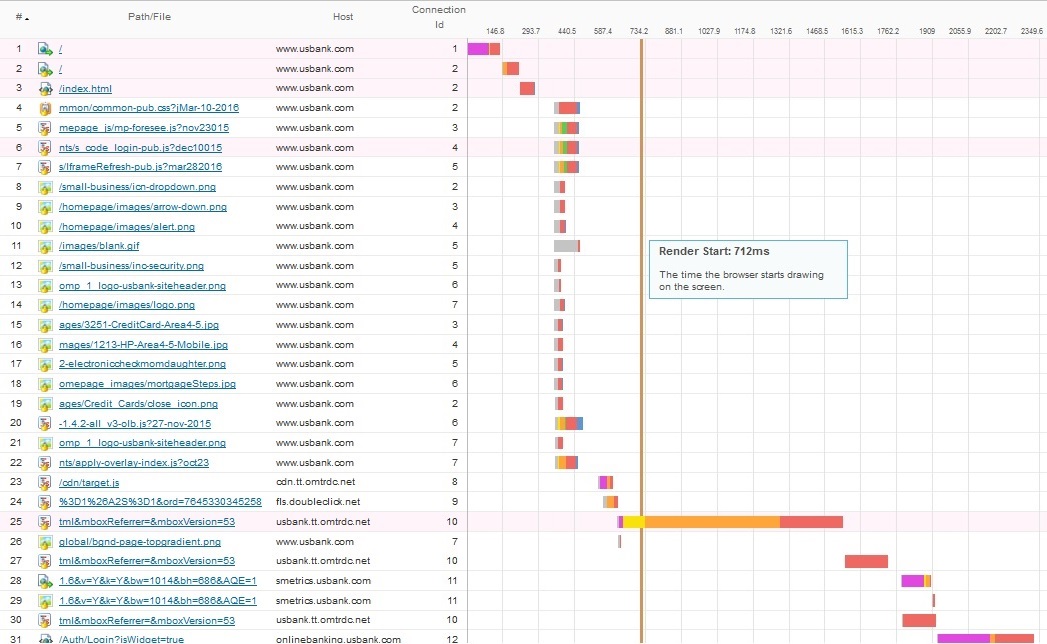Click the '1468.5' timeline axis label

click(x=817, y=31)
